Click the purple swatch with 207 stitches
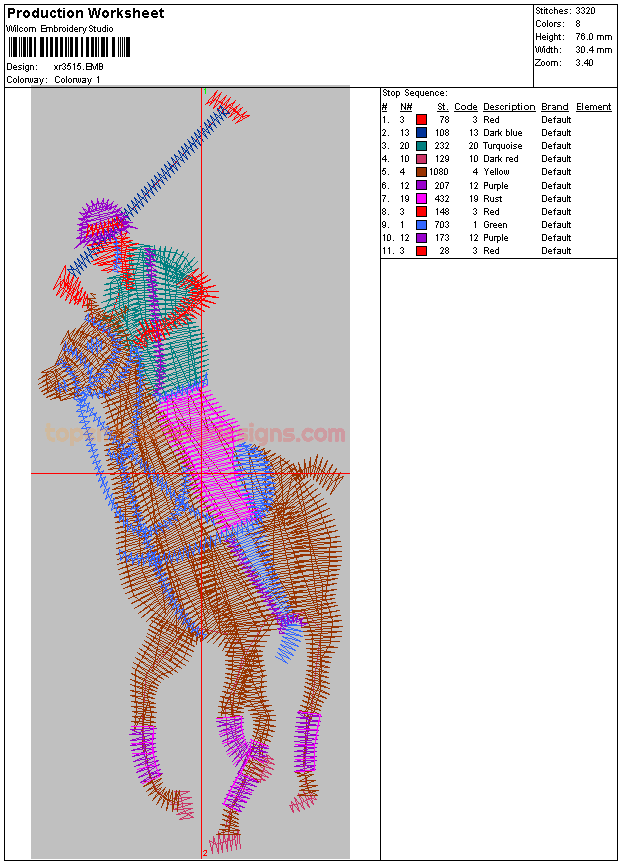 pos(421,186)
